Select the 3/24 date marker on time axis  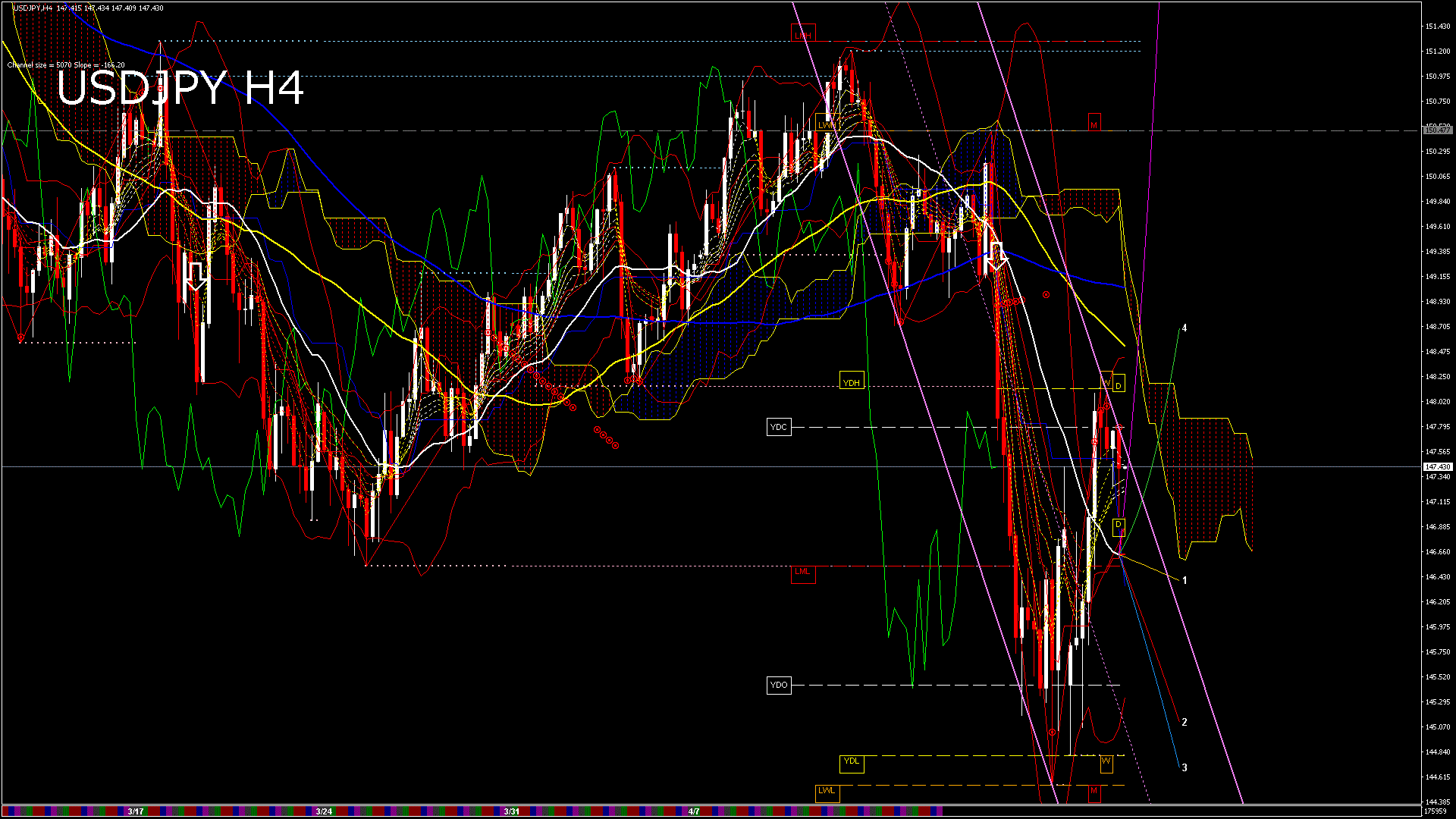point(324,811)
